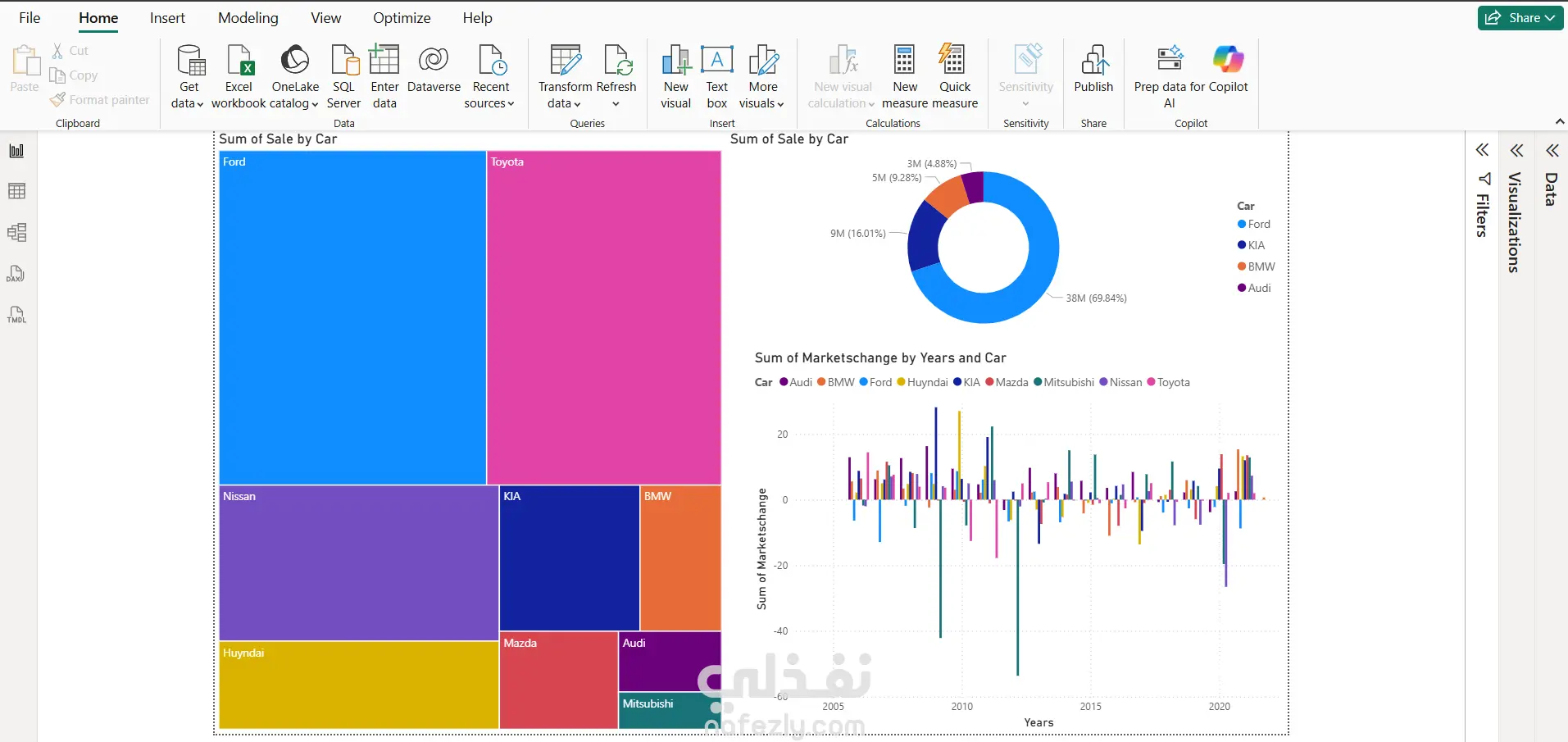Switch to Table view in left sidebar
Viewport: 1568px width, 742px height.
(16, 191)
